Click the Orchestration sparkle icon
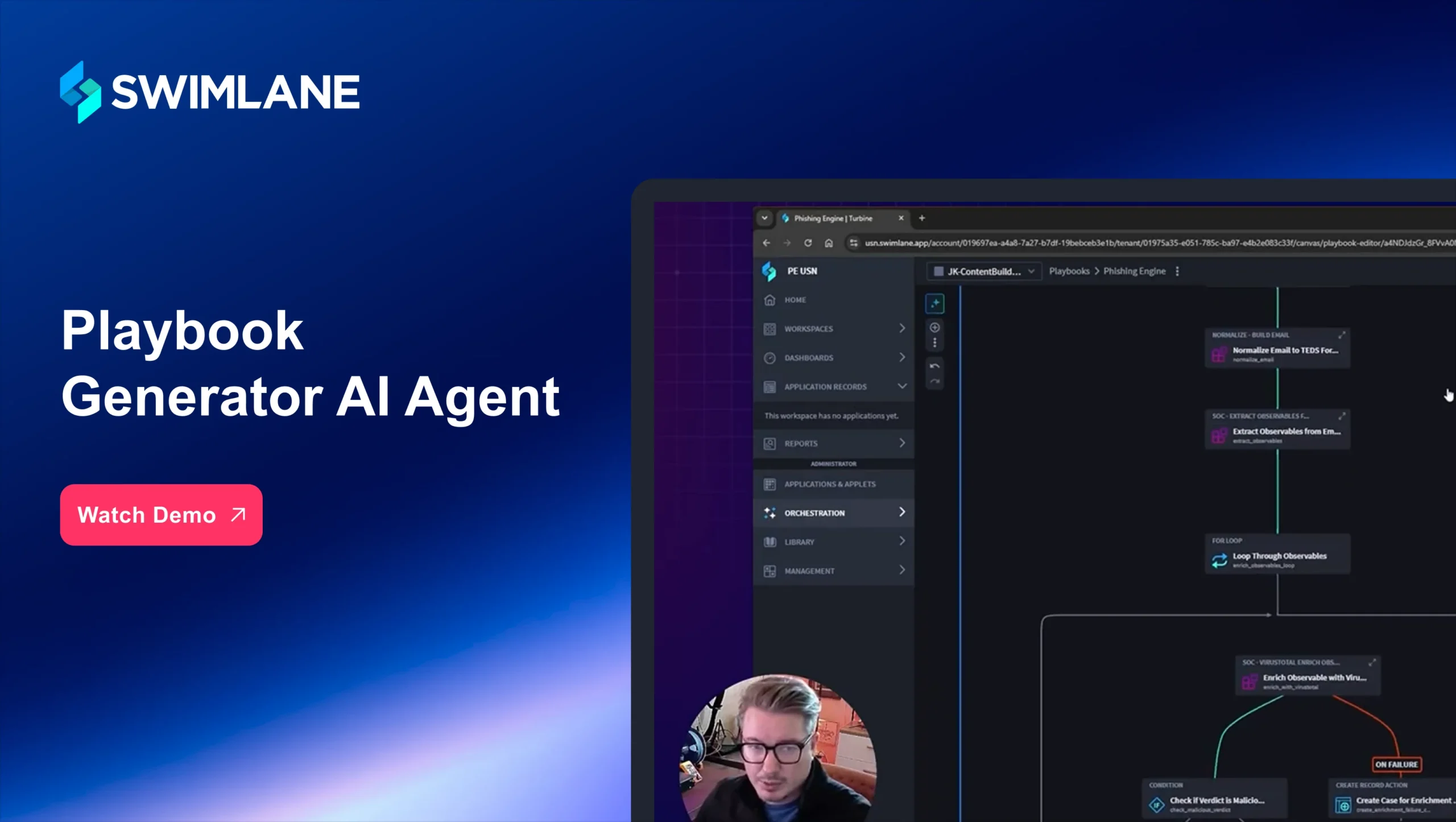1456x822 pixels. tap(770, 513)
